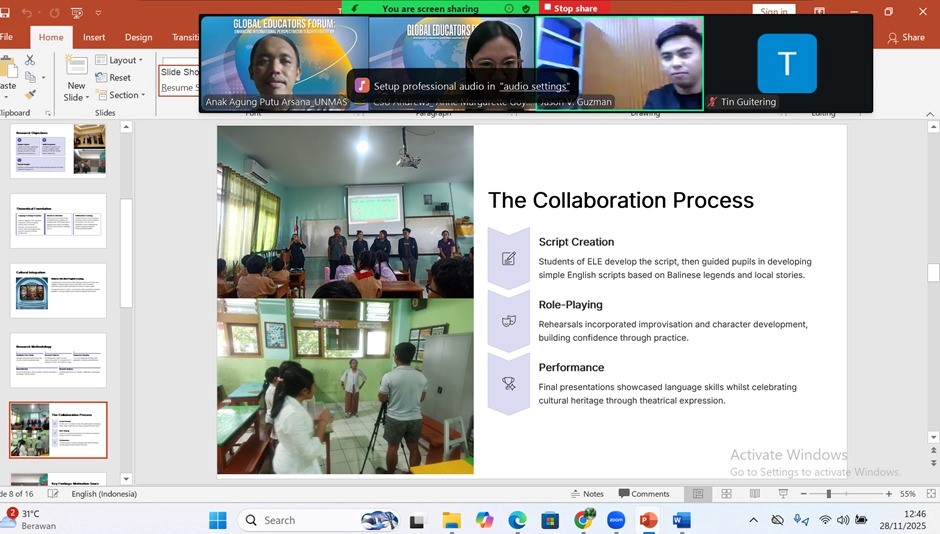
Task: Start Slide Show from status bar icon
Action: (783, 494)
